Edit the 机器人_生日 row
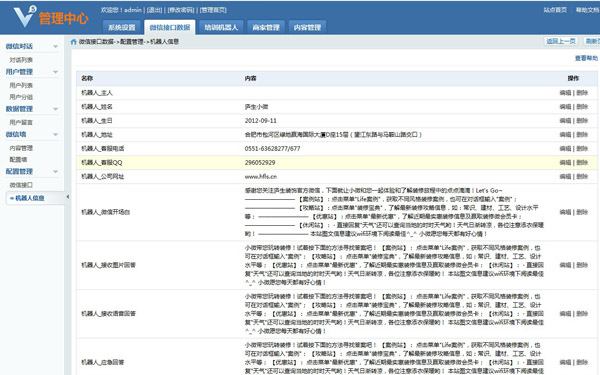The height and width of the screenshot is (375, 600). 565,121
